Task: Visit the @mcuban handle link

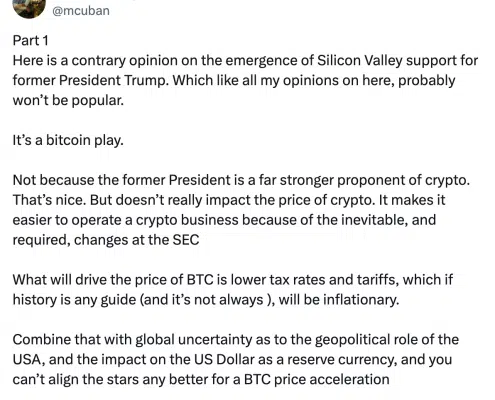Action: [x=81, y=11]
